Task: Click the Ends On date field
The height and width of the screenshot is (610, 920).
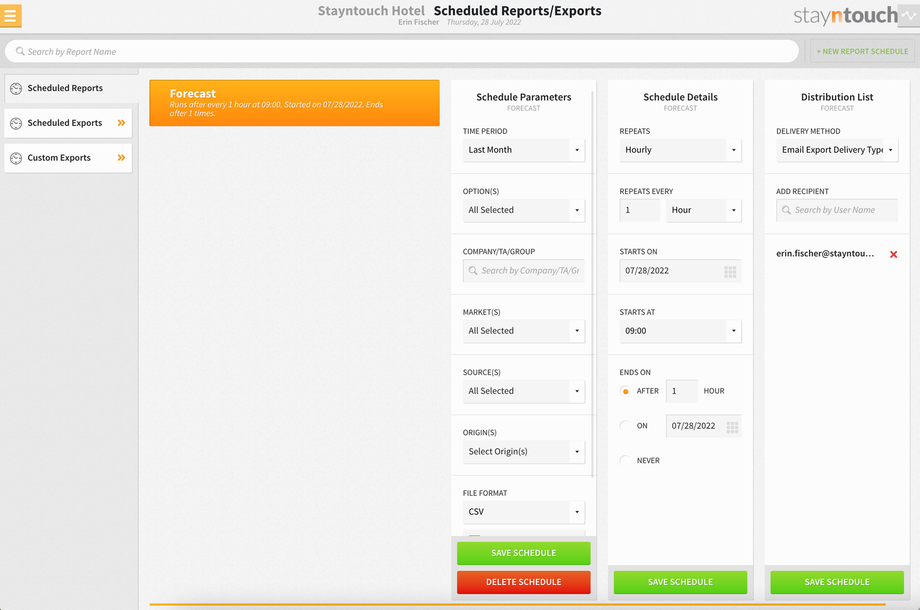Action: point(704,426)
